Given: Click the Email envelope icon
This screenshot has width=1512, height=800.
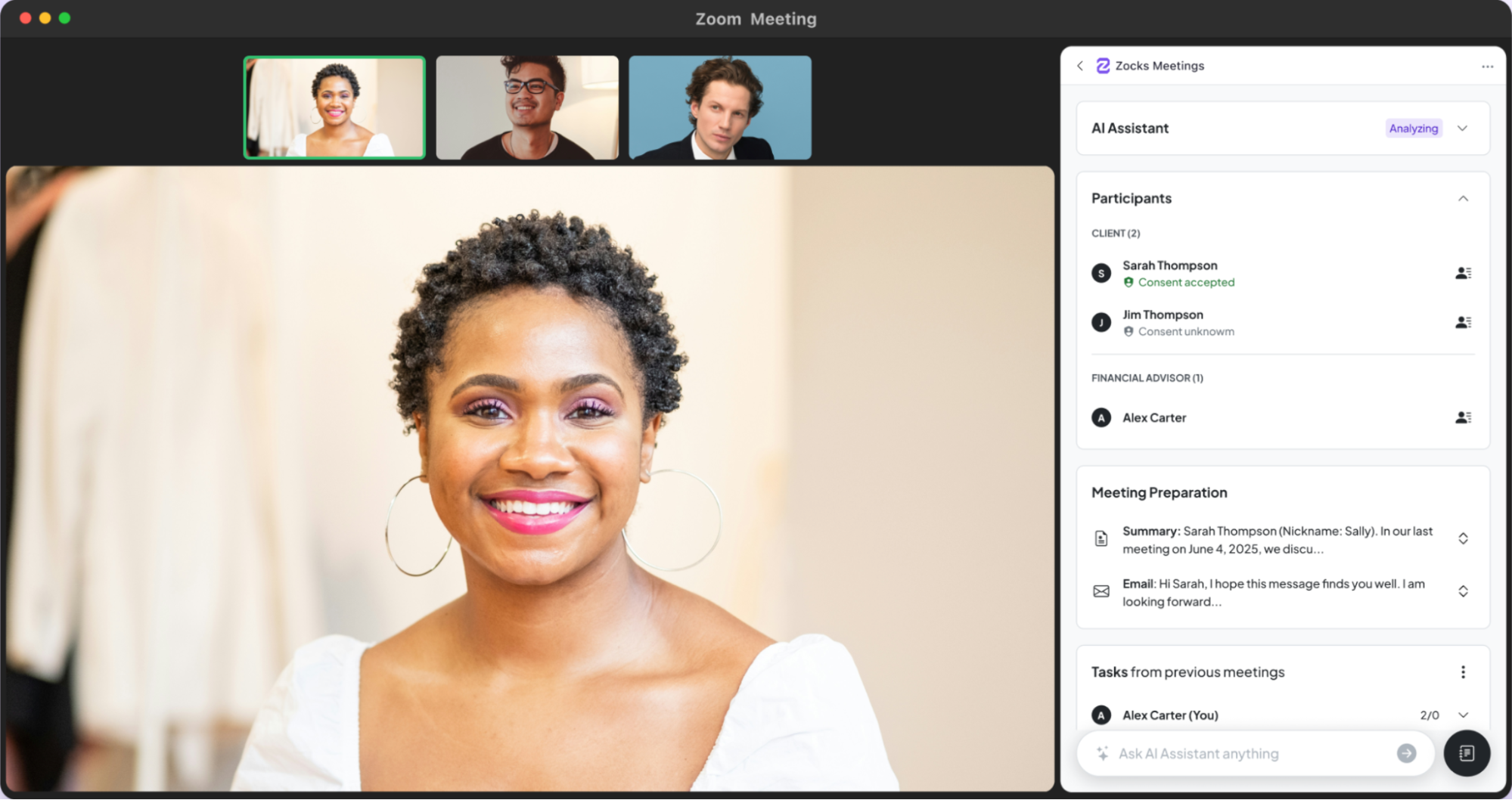Looking at the screenshot, I should [x=1101, y=591].
